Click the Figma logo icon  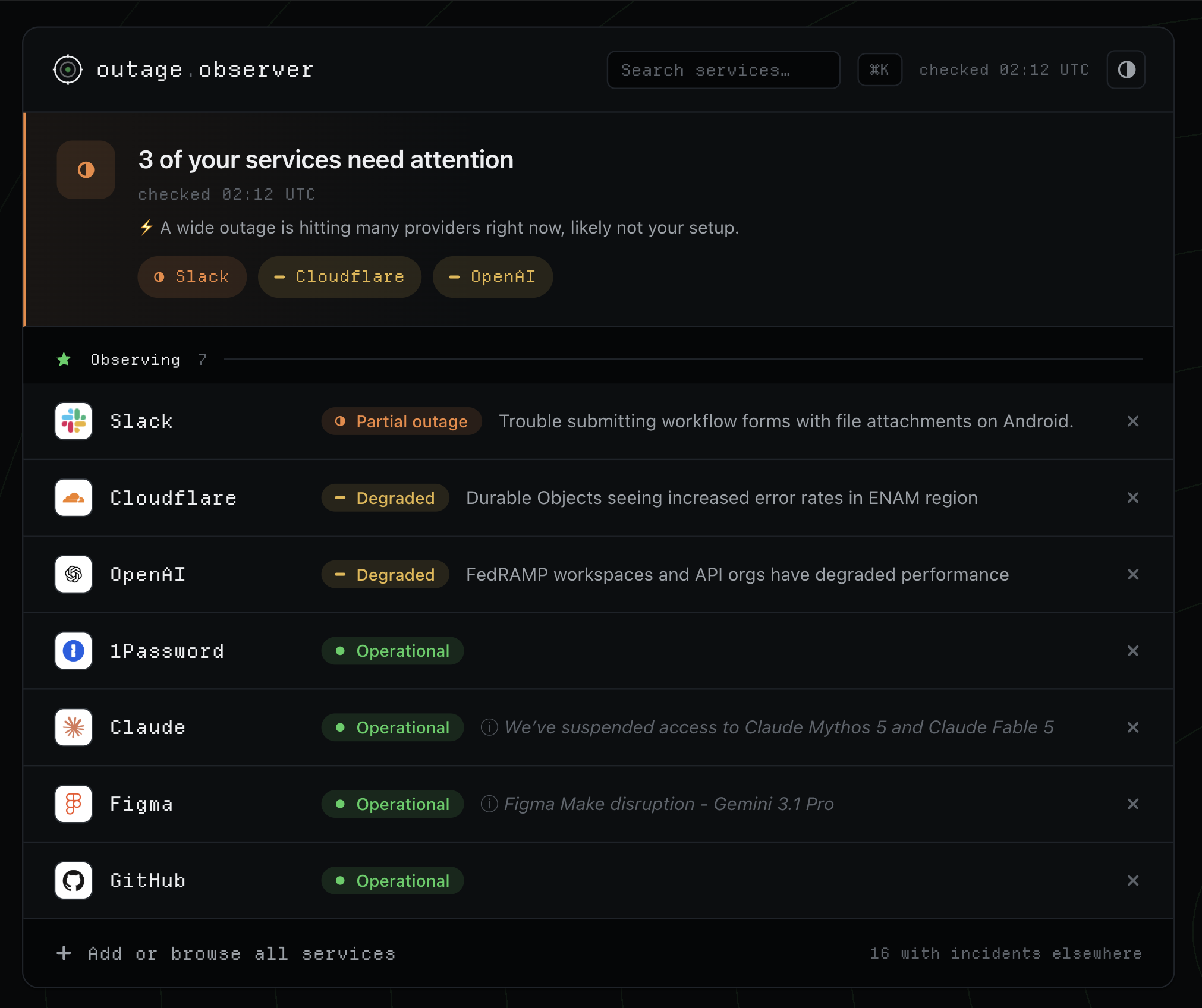point(74,804)
